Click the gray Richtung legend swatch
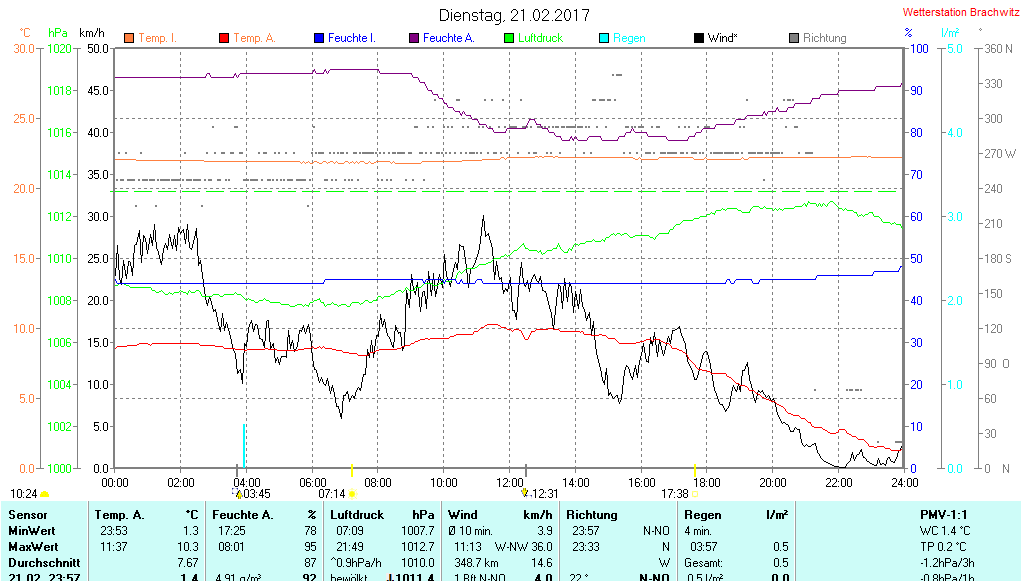Screen dimensions: 1021x581 point(793,38)
